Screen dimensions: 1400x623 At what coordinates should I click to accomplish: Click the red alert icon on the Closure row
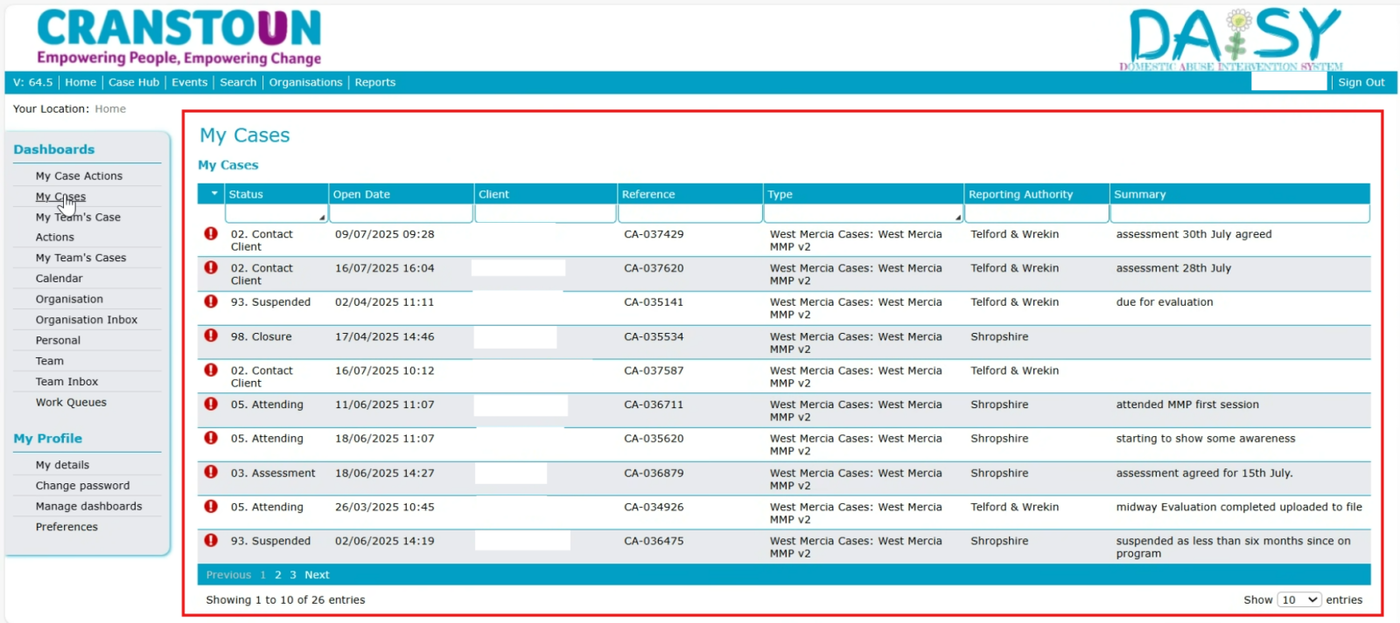[211, 336]
